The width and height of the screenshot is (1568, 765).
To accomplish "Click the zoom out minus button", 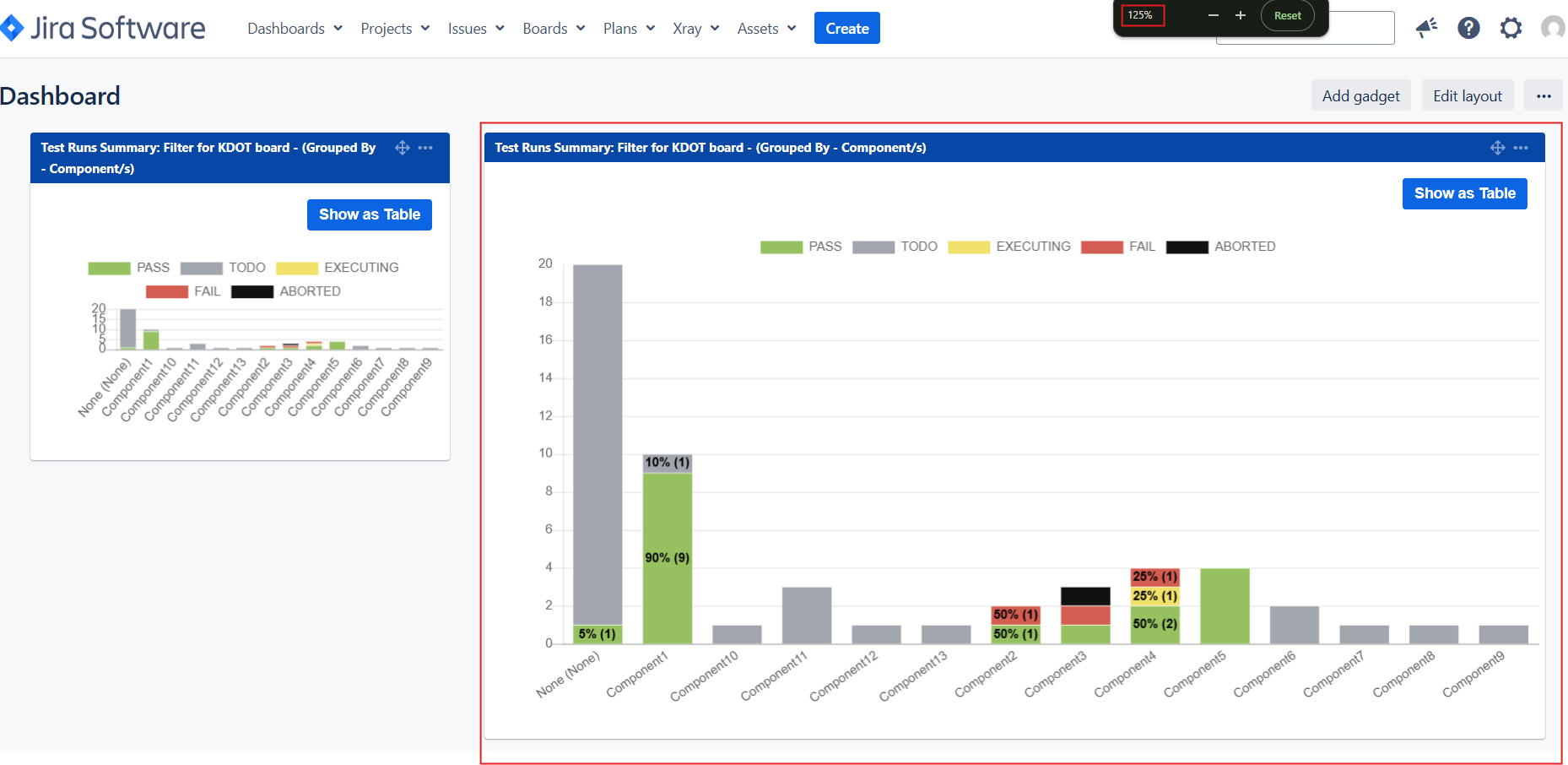I will tap(1214, 15).
